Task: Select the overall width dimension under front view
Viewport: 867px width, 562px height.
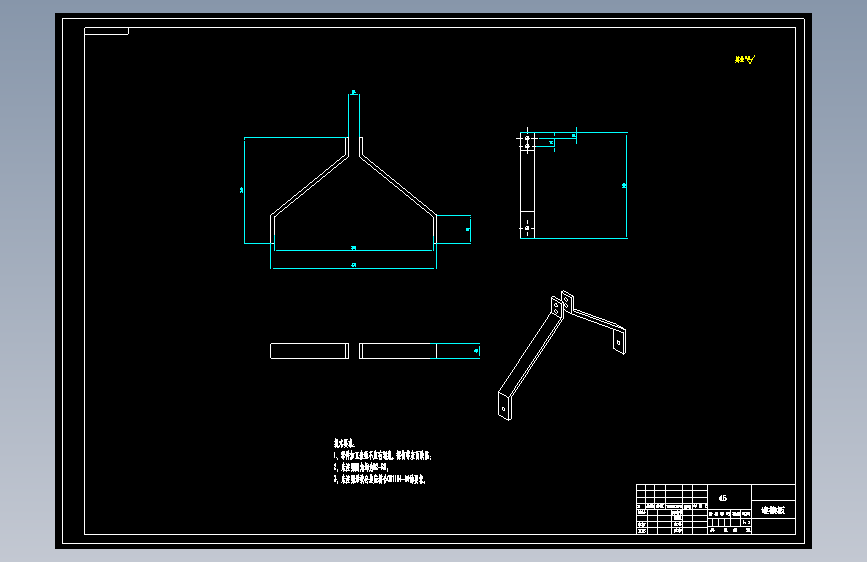Action: (353, 266)
